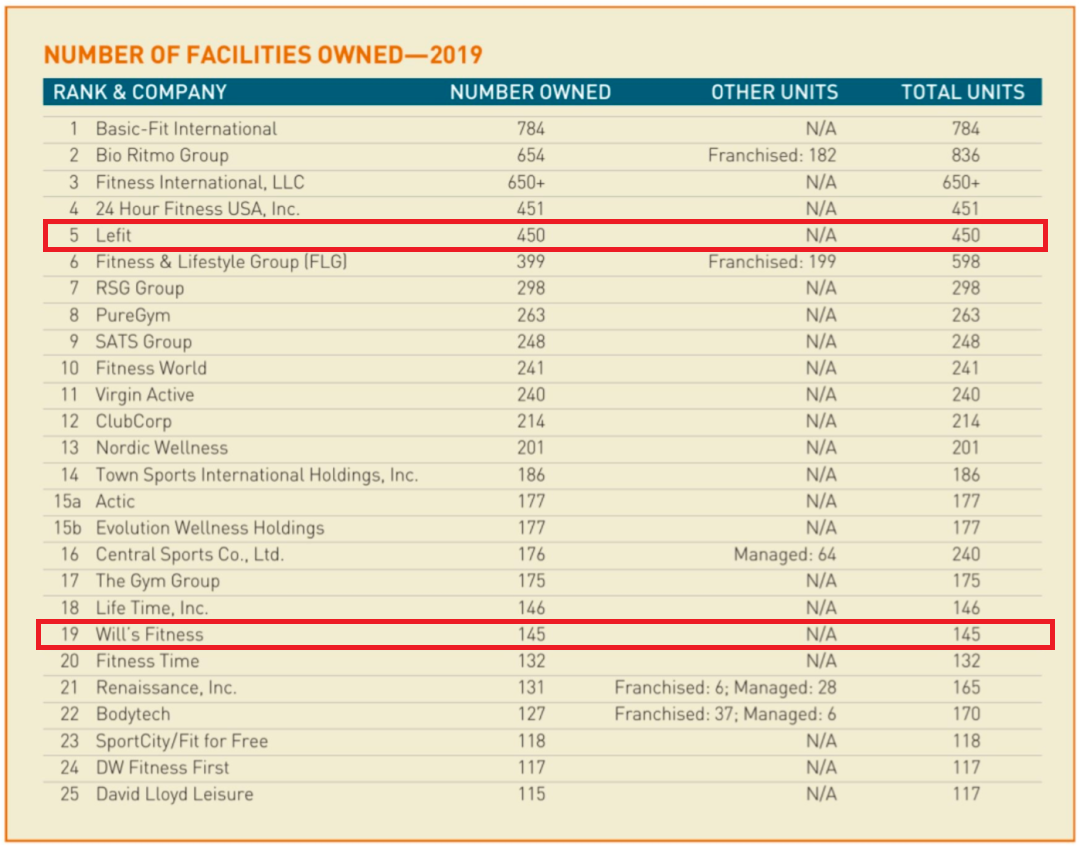
Task: Click Franchised: 182 in Other Units
Action: pos(772,156)
